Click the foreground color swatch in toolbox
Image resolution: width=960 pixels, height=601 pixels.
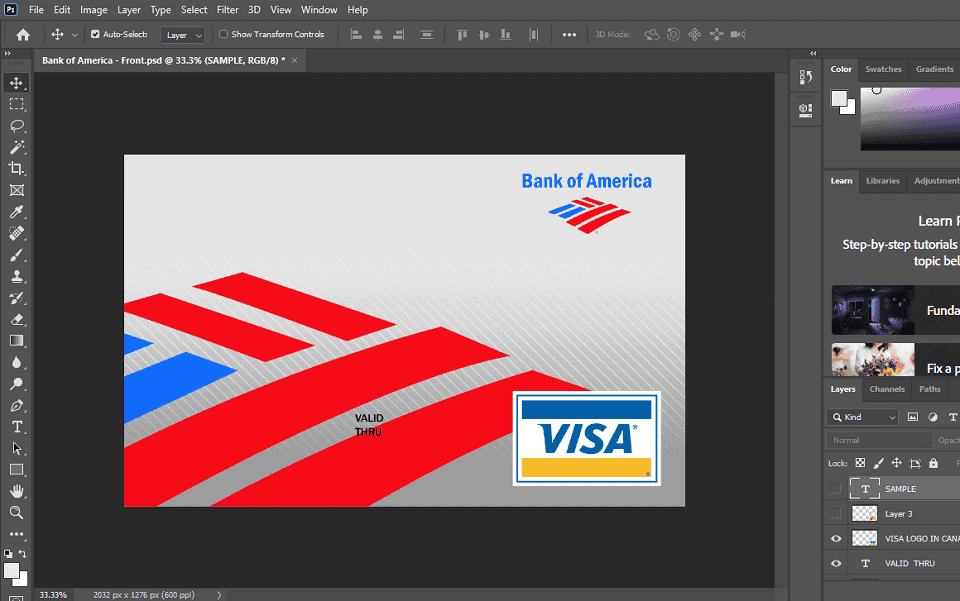click(11, 570)
